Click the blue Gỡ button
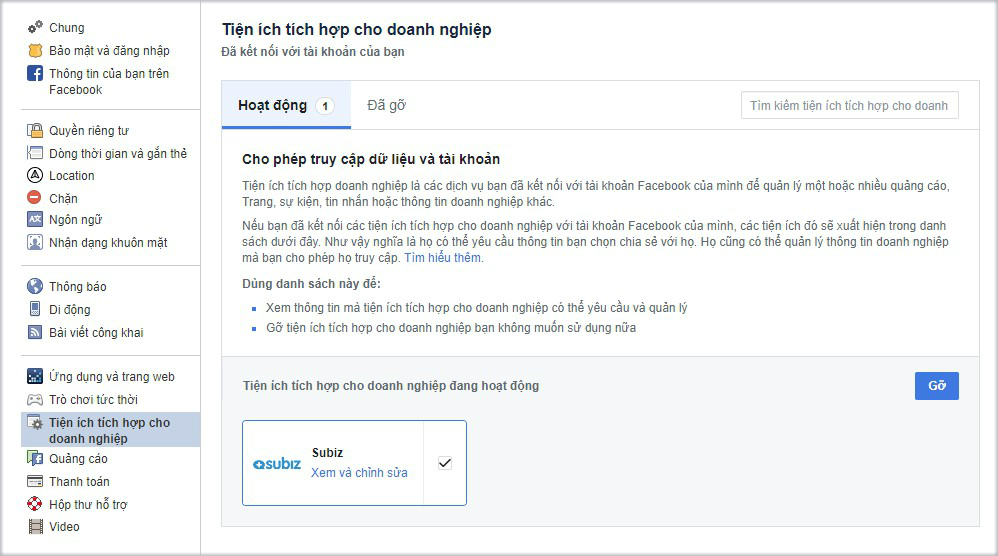 936,386
